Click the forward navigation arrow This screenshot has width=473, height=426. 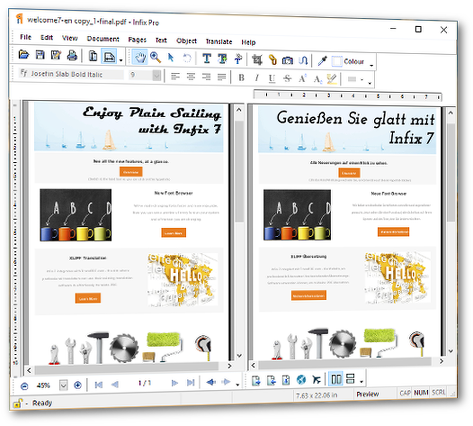226,382
